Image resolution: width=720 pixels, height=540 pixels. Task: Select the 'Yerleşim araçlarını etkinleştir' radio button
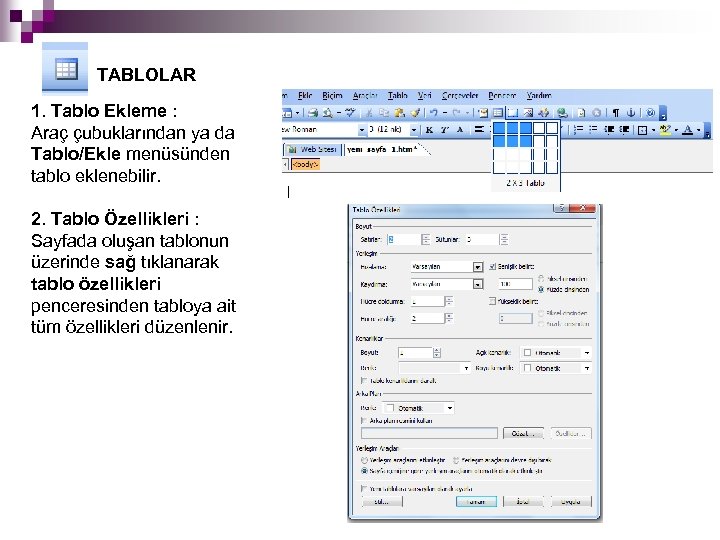365,460
